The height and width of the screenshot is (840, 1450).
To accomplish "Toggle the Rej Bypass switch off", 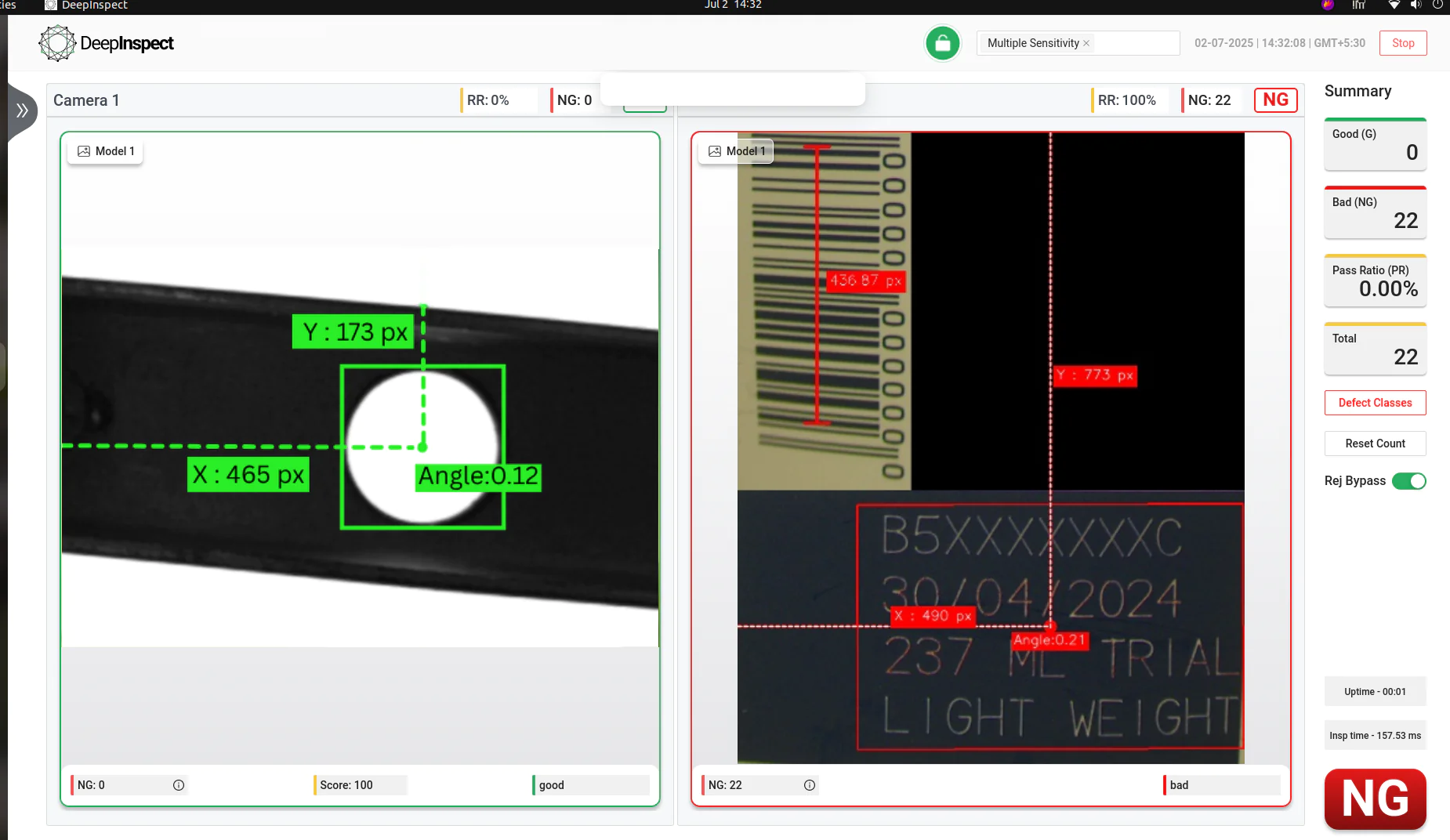I will pyautogui.click(x=1408, y=481).
